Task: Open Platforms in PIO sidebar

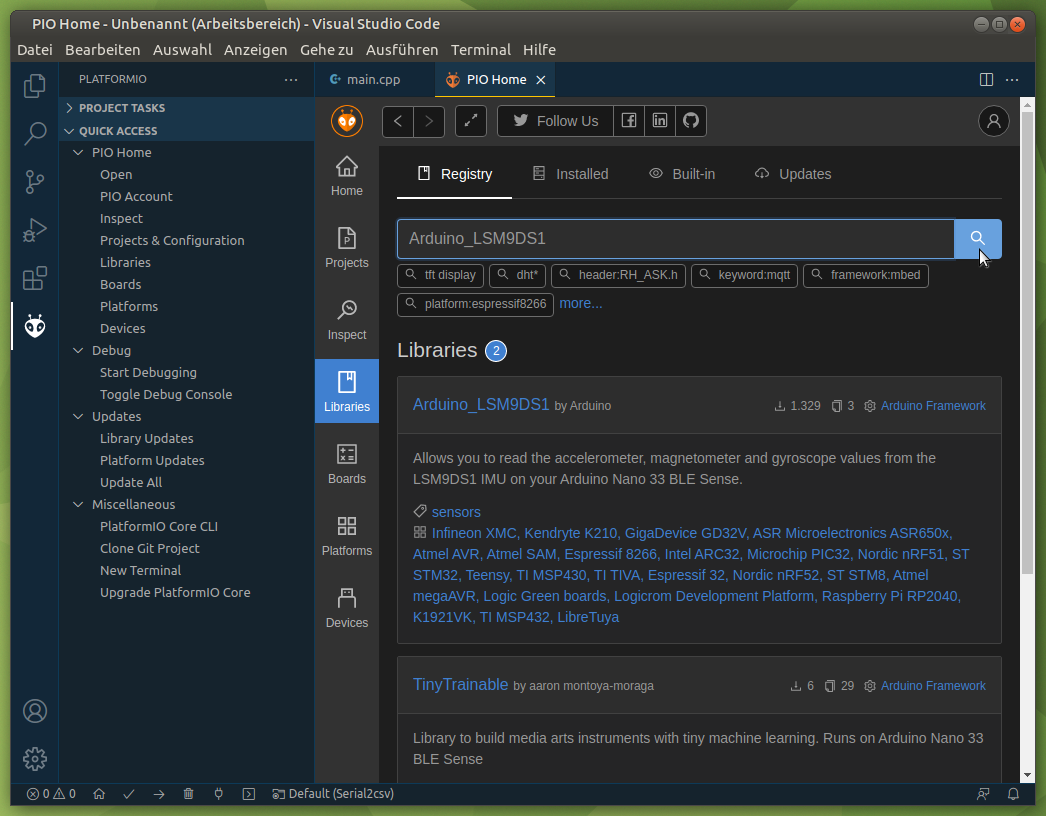Action: point(347,536)
